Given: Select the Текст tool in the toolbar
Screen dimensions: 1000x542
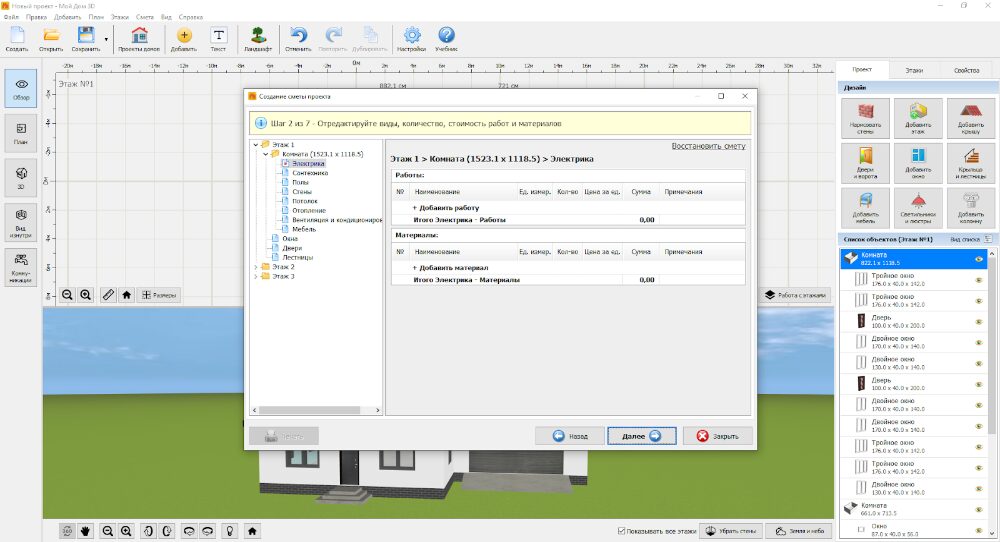Looking at the screenshot, I should tap(218, 39).
